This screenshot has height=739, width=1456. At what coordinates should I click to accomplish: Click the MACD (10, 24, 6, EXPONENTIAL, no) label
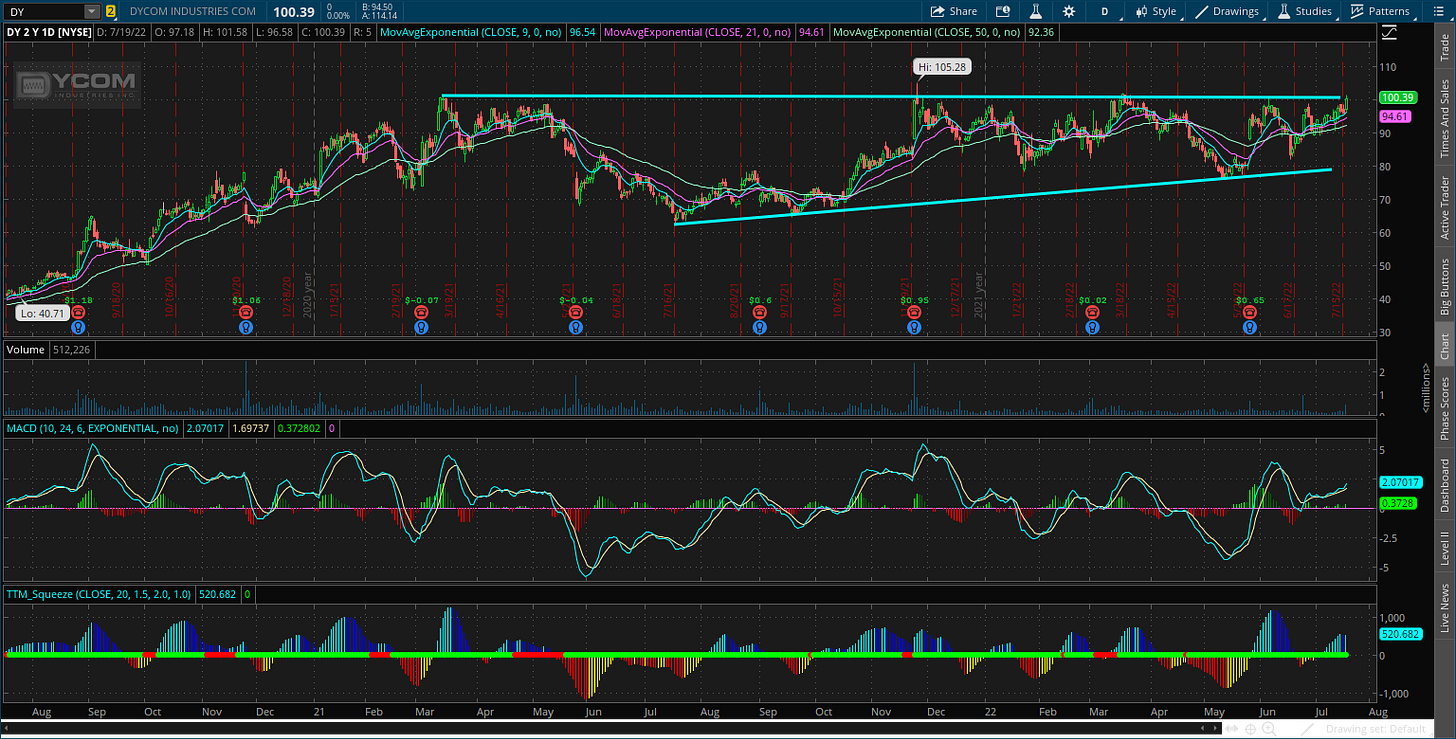click(92, 428)
